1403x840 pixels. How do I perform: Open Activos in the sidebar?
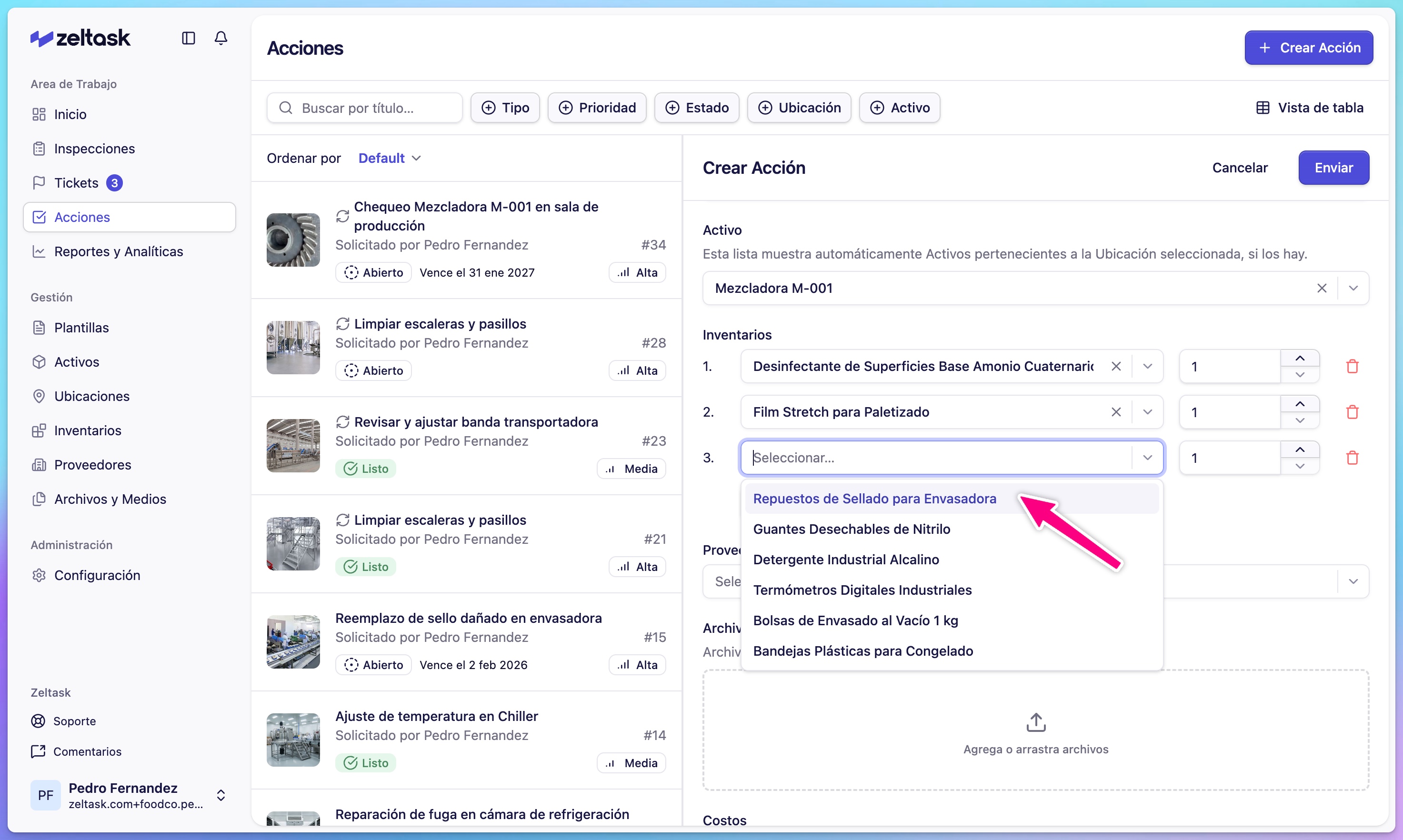click(129, 362)
